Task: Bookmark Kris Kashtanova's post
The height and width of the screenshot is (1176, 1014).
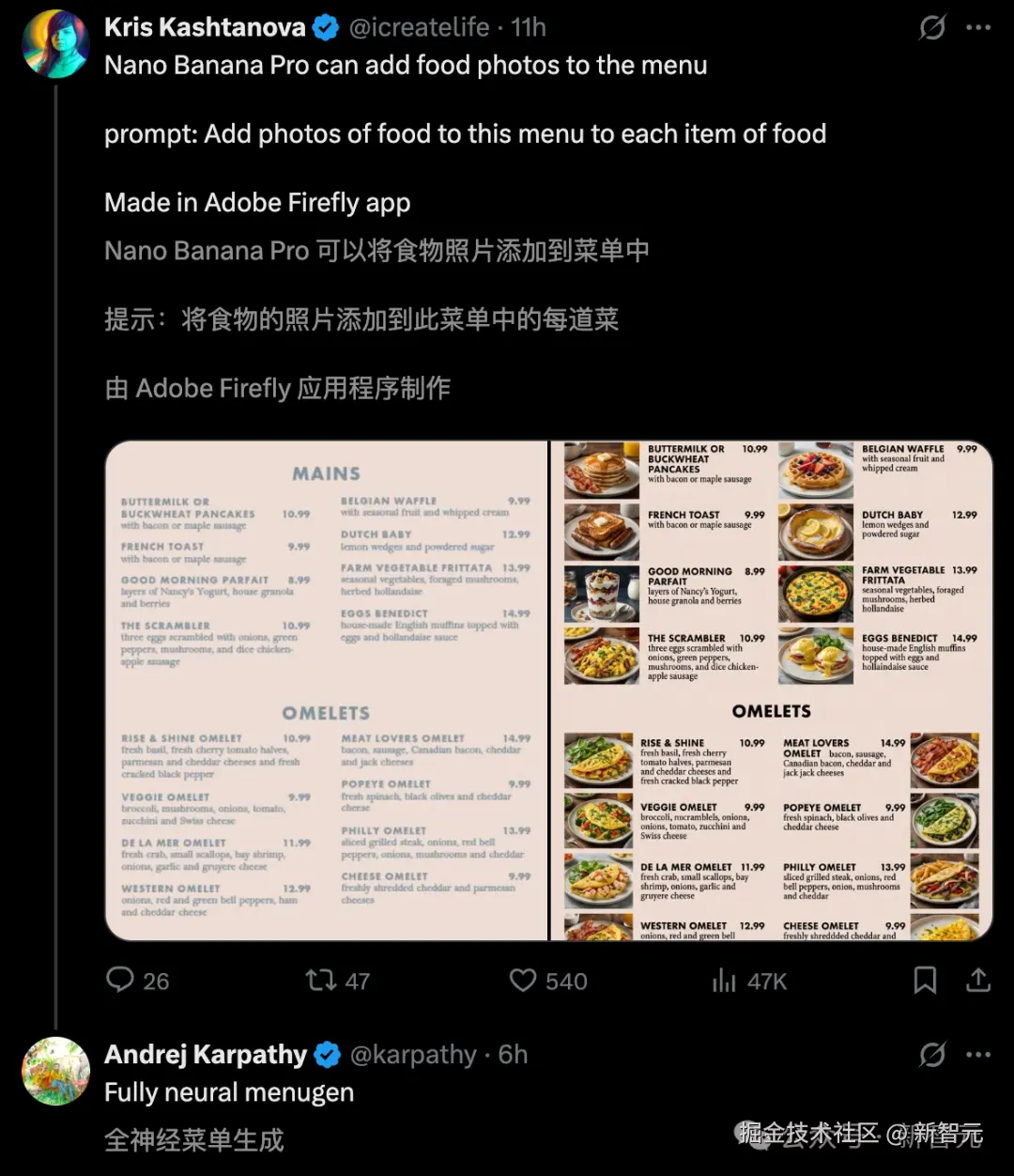Action: [x=925, y=981]
